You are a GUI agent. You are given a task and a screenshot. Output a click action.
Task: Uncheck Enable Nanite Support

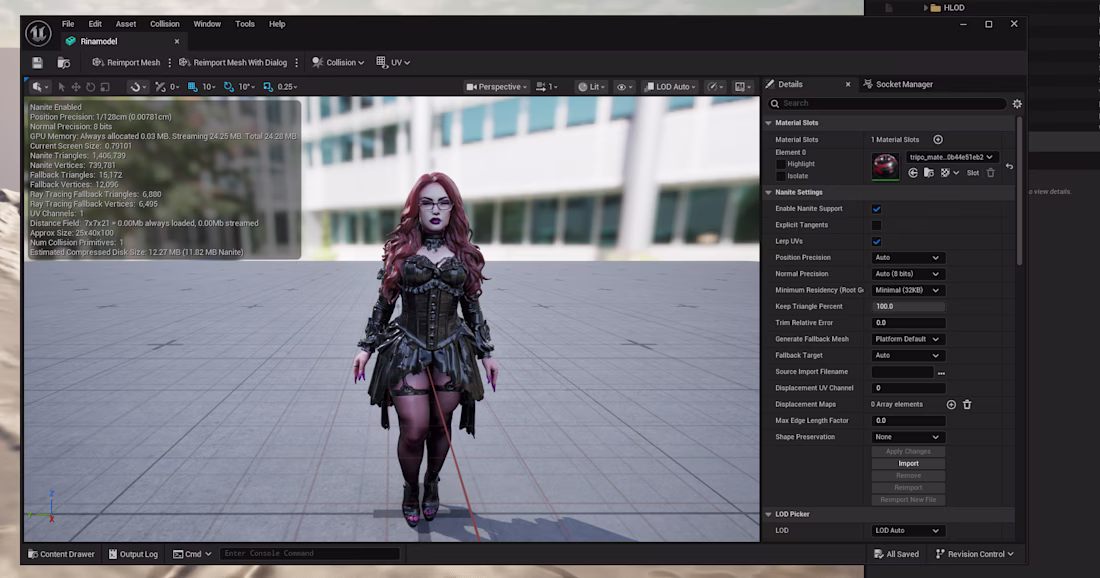[876, 209]
